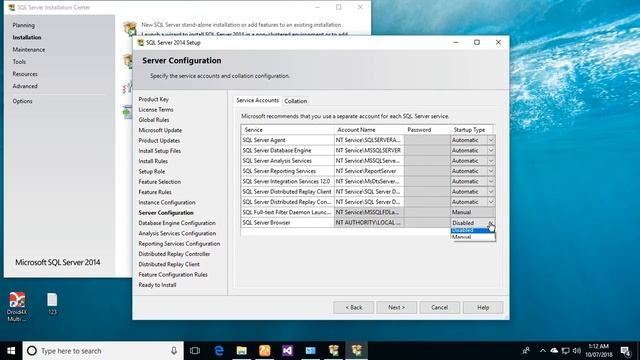Screen dimensions: 640x360
Task: Click the New SQL Server stand-alone installation link
Action: click(x=241, y=25)
